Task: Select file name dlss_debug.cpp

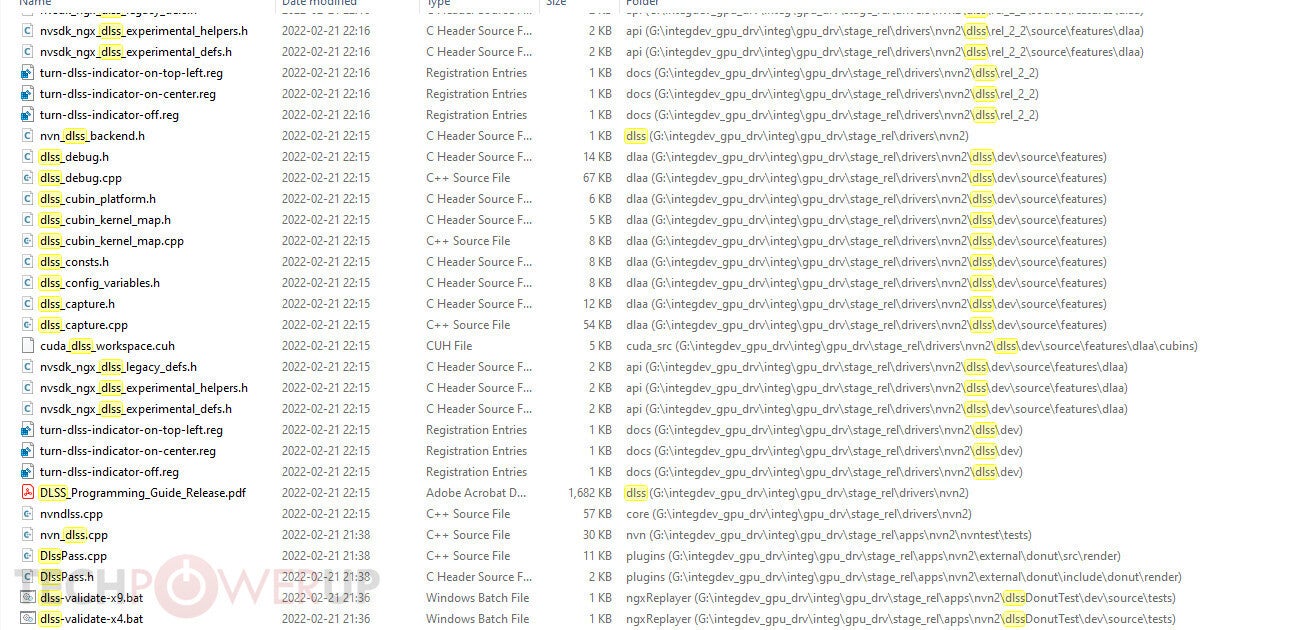Action: pyautogui.click(x=81, y=178)
